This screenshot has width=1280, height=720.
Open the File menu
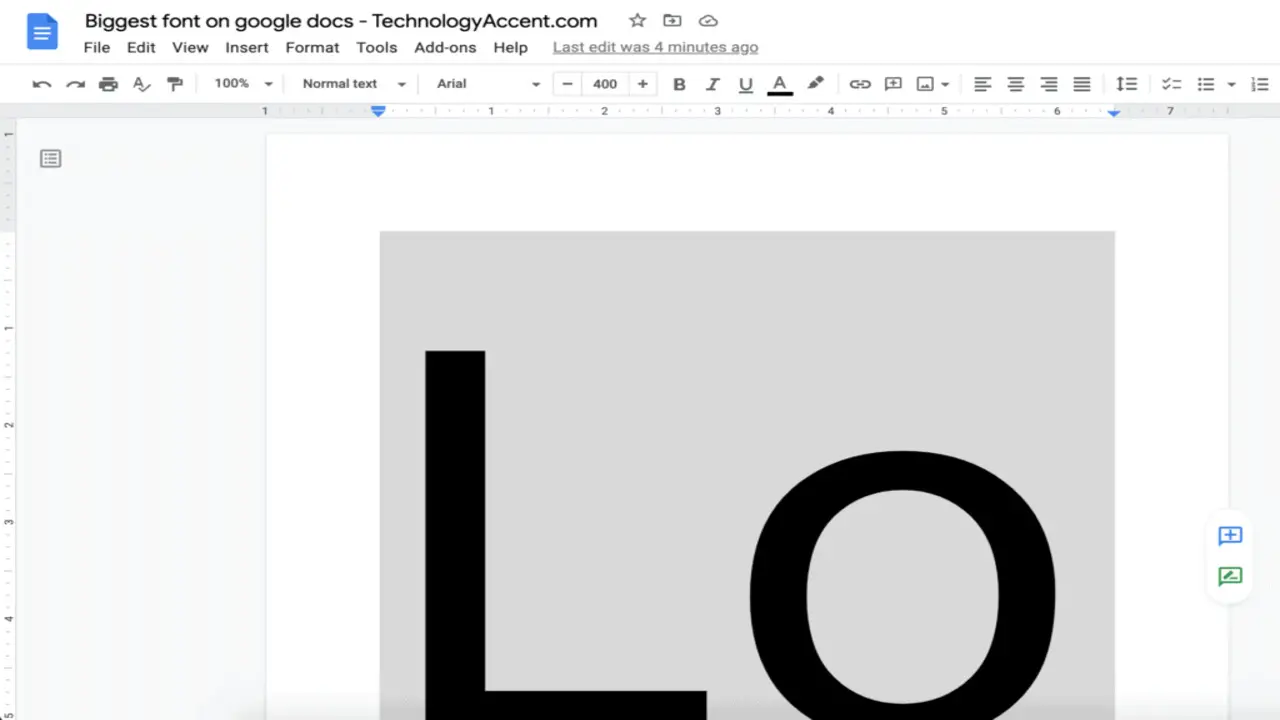97,47
